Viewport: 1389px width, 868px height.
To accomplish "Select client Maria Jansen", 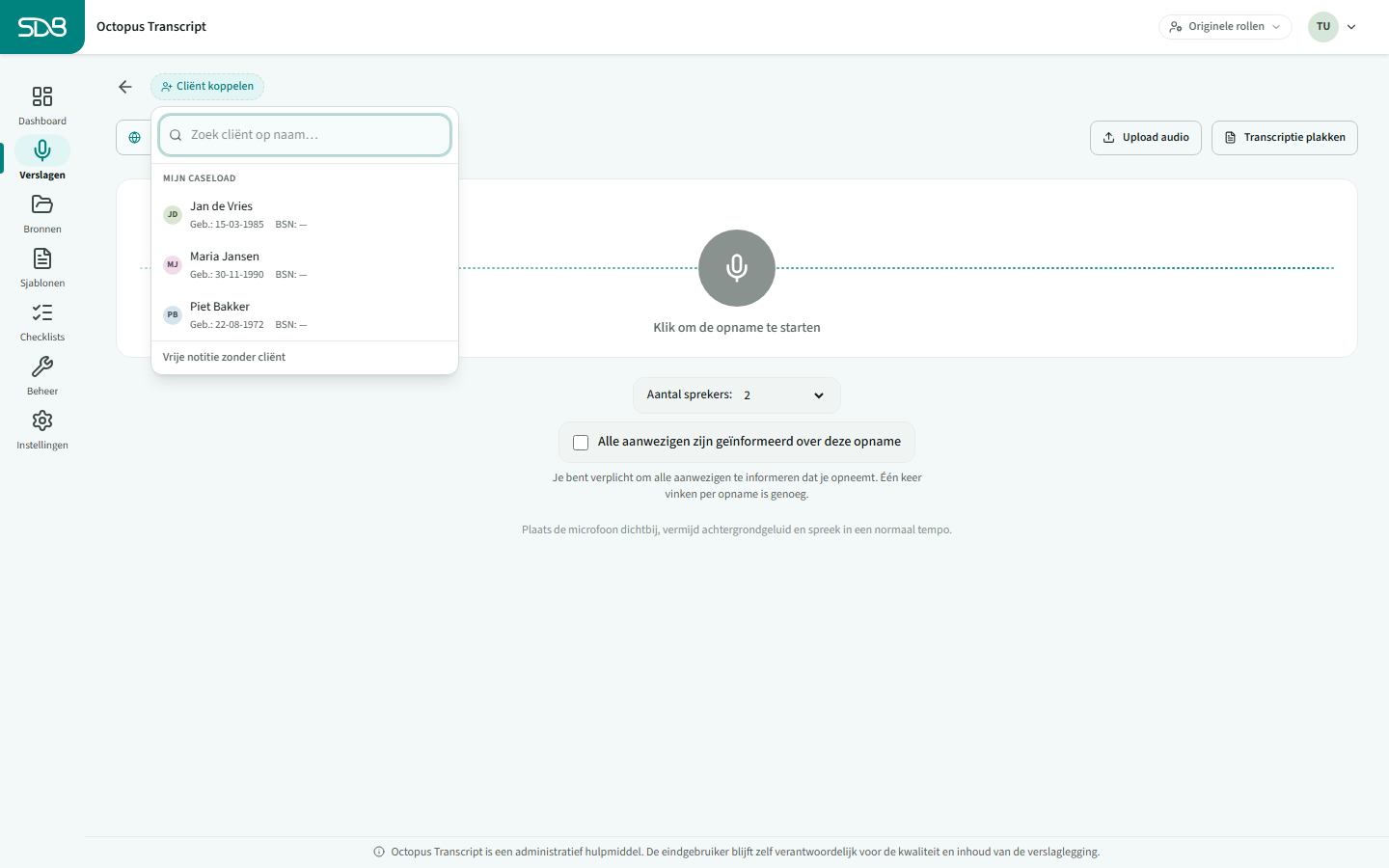I will point(305,264).
